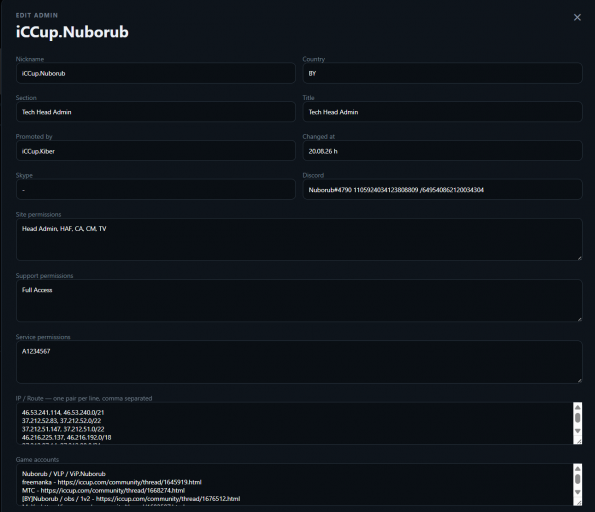Grab the Site permissions resize handle
595x512 pixels.
[579, 258]
